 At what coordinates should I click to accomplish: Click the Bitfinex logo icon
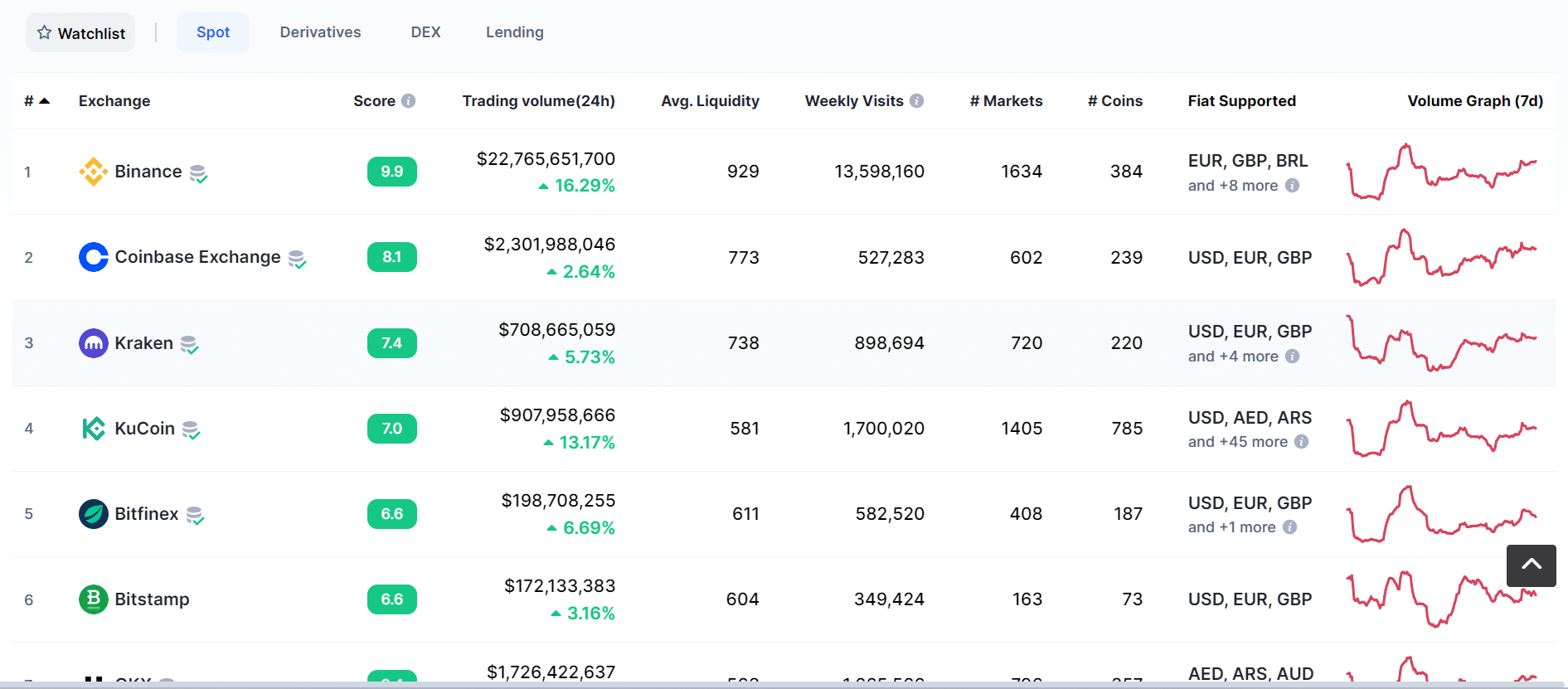(93, 514)
